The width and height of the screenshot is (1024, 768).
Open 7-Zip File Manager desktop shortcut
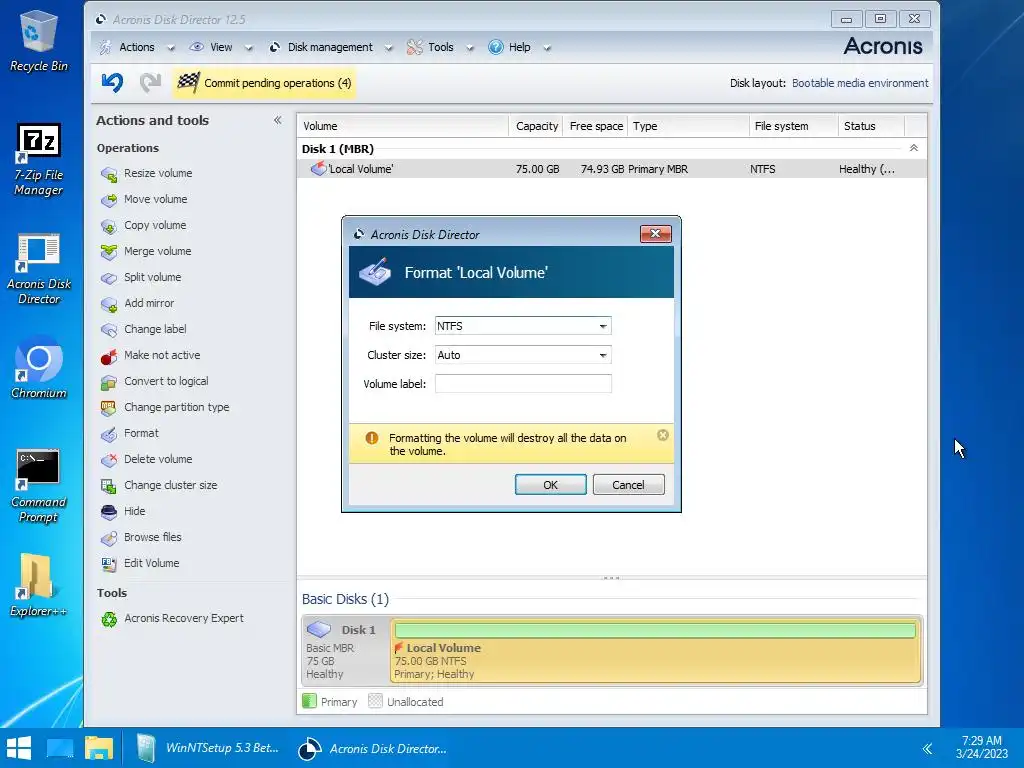tap(39, 160)
